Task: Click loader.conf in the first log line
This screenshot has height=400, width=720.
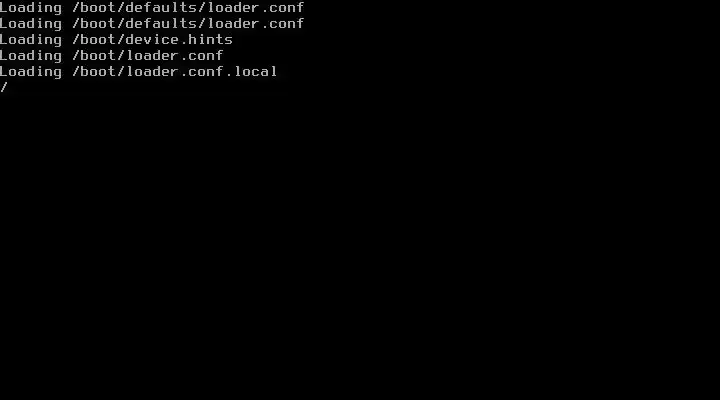Action: pos(256,7)
